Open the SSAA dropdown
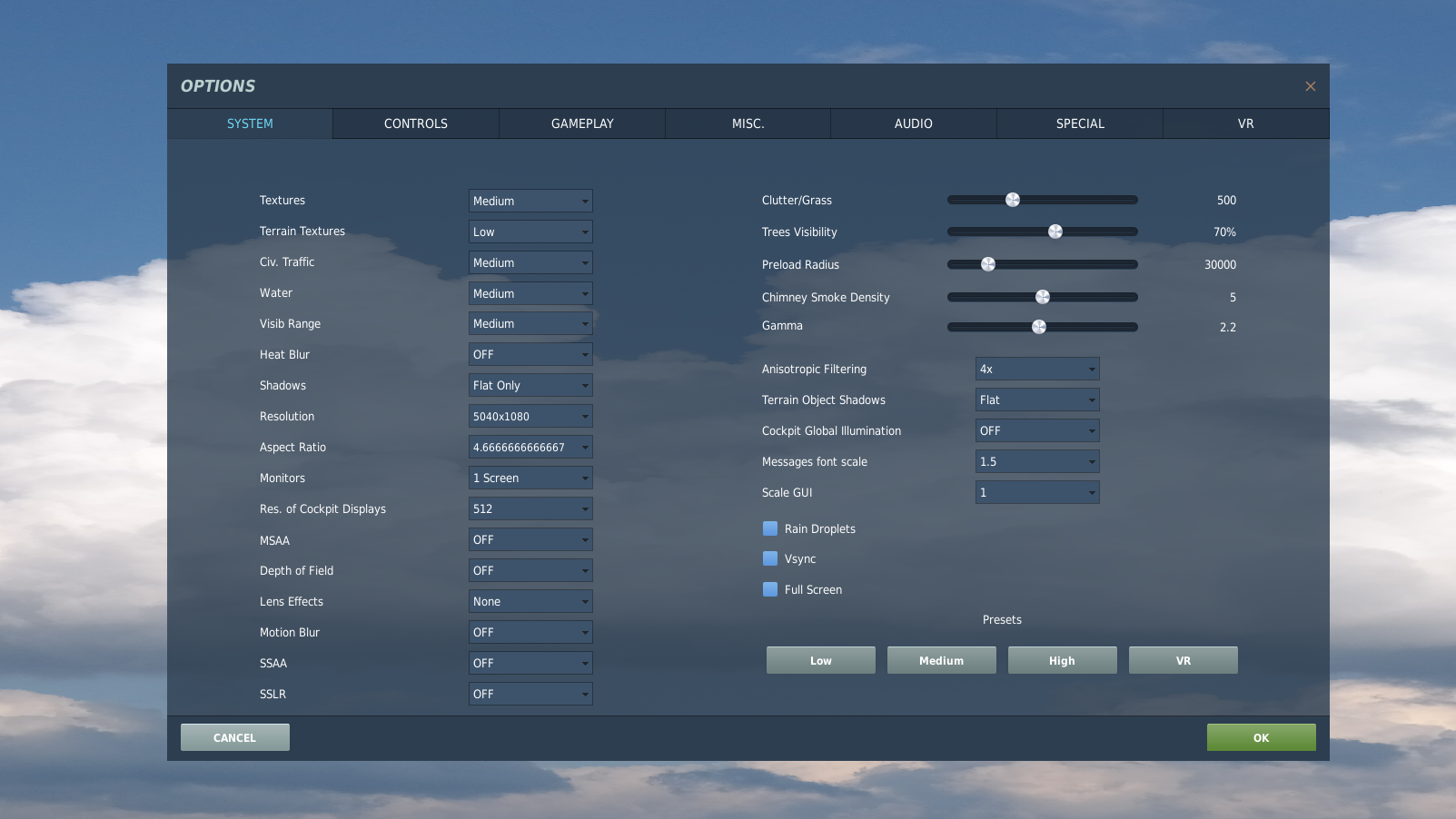 [x=530, y=663]
